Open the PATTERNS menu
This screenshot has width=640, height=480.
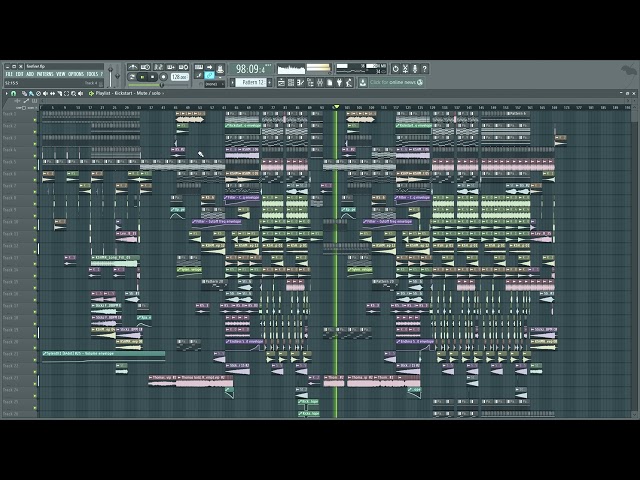pyautogui.click(x=45, y=74)
